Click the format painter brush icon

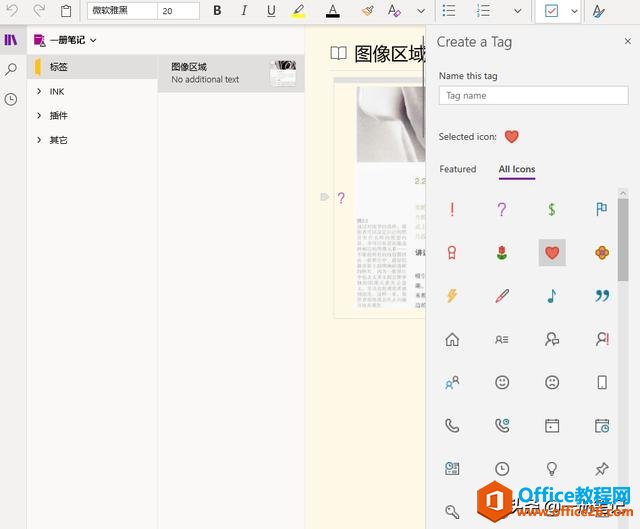(x=368, y=11)
